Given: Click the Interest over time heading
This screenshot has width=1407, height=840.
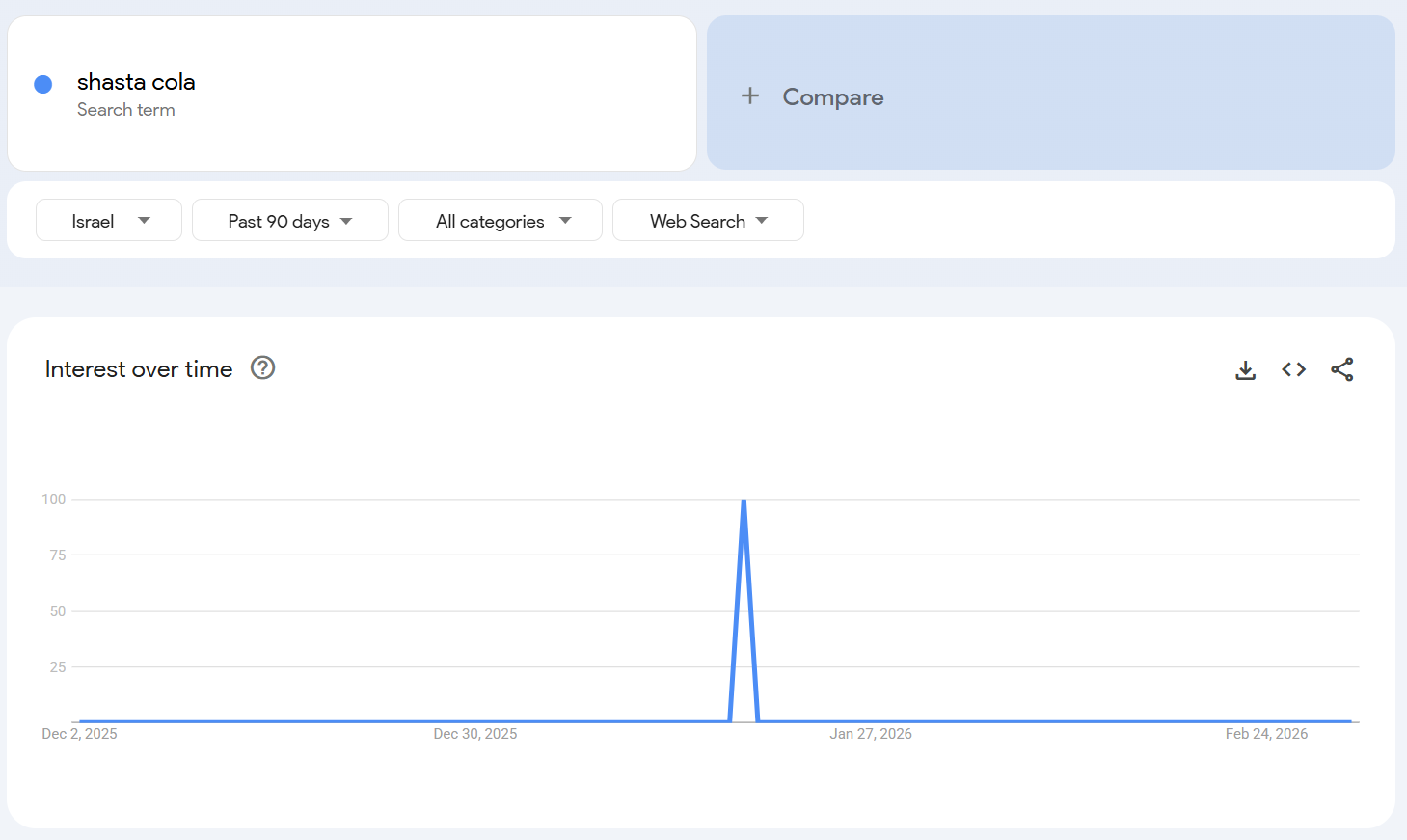Looking at the screenshot, I should tap(139, 369).
